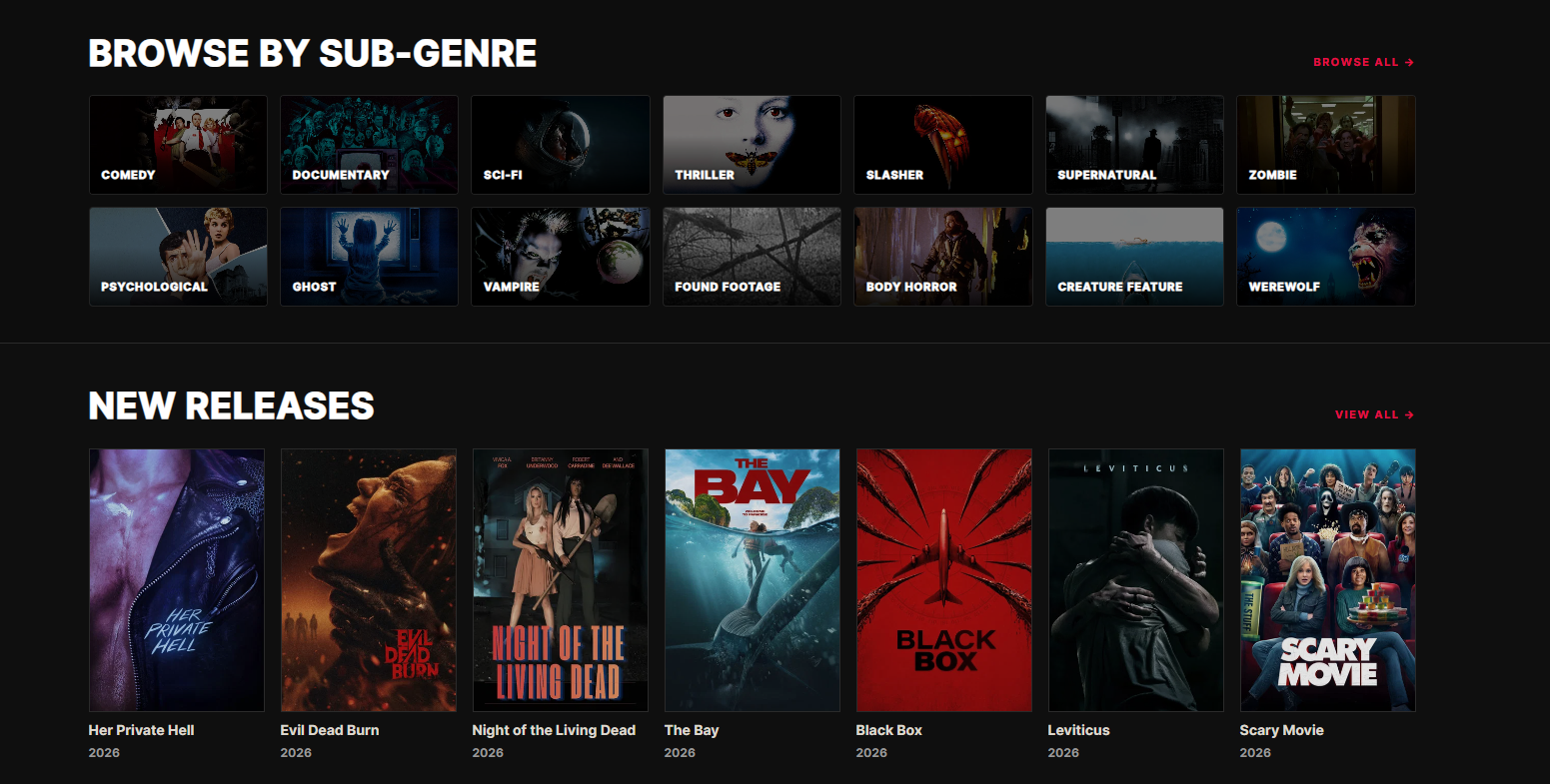
Task: Click the Browse All link
Action: tap(1363, 62)
